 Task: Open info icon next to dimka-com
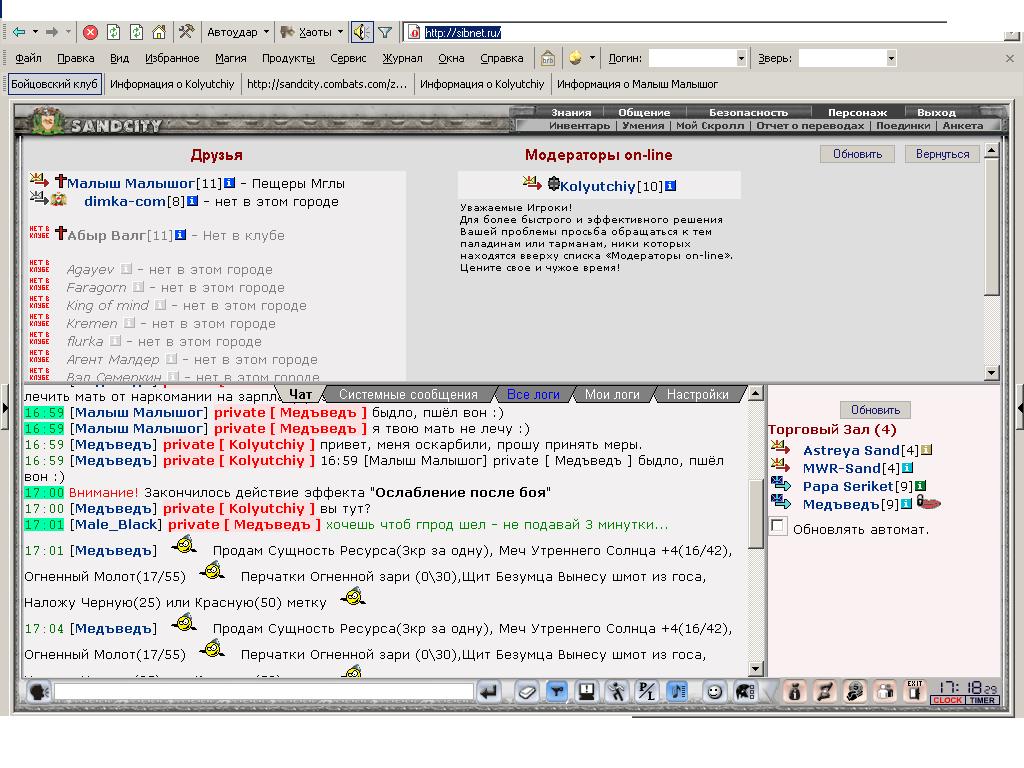click(x=193, y=201)
